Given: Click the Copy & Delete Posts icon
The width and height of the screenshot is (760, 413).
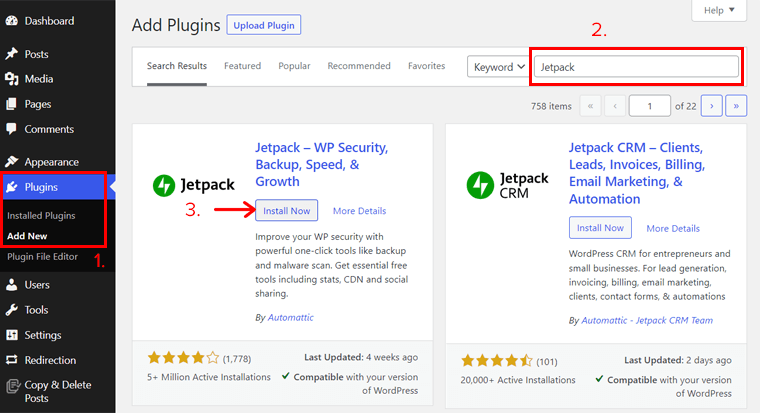Looking at the screenshot, I should tap(13, 386).
